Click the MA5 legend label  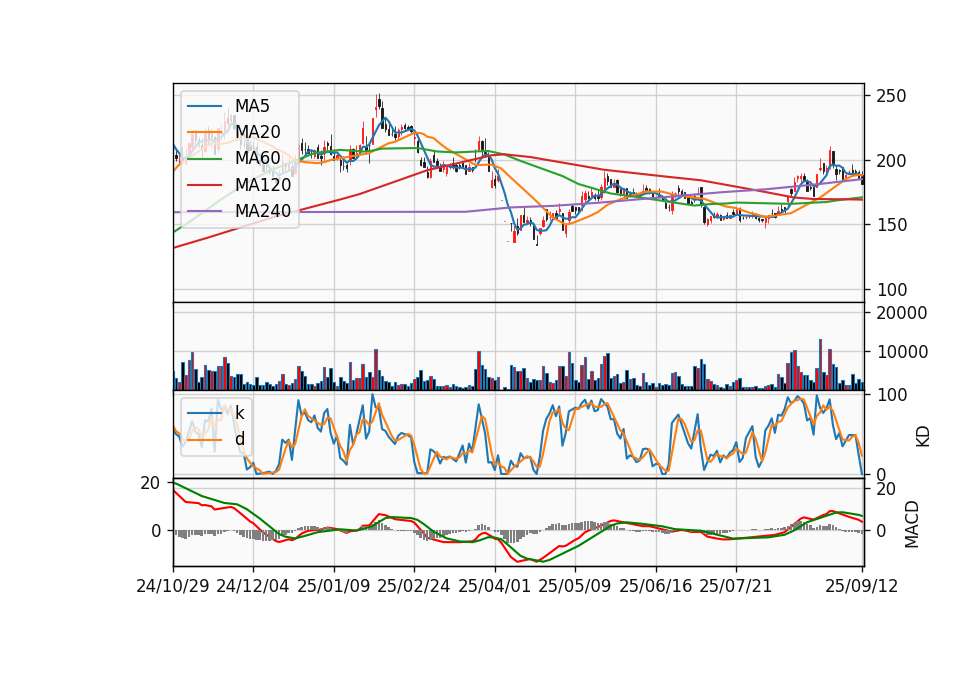click(252, 106)
